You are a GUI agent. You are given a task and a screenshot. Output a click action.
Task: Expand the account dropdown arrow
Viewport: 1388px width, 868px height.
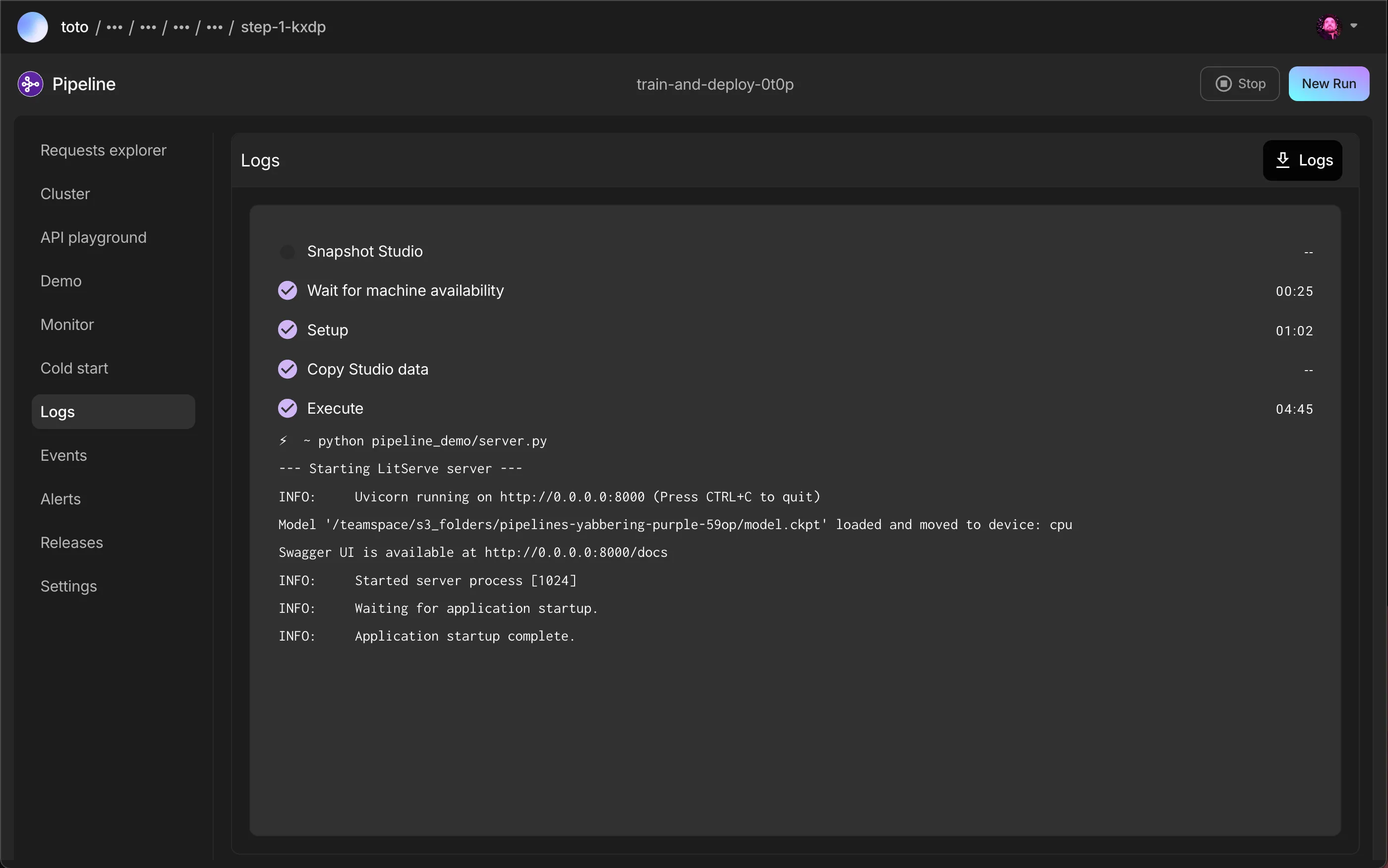coord(1353,26)
